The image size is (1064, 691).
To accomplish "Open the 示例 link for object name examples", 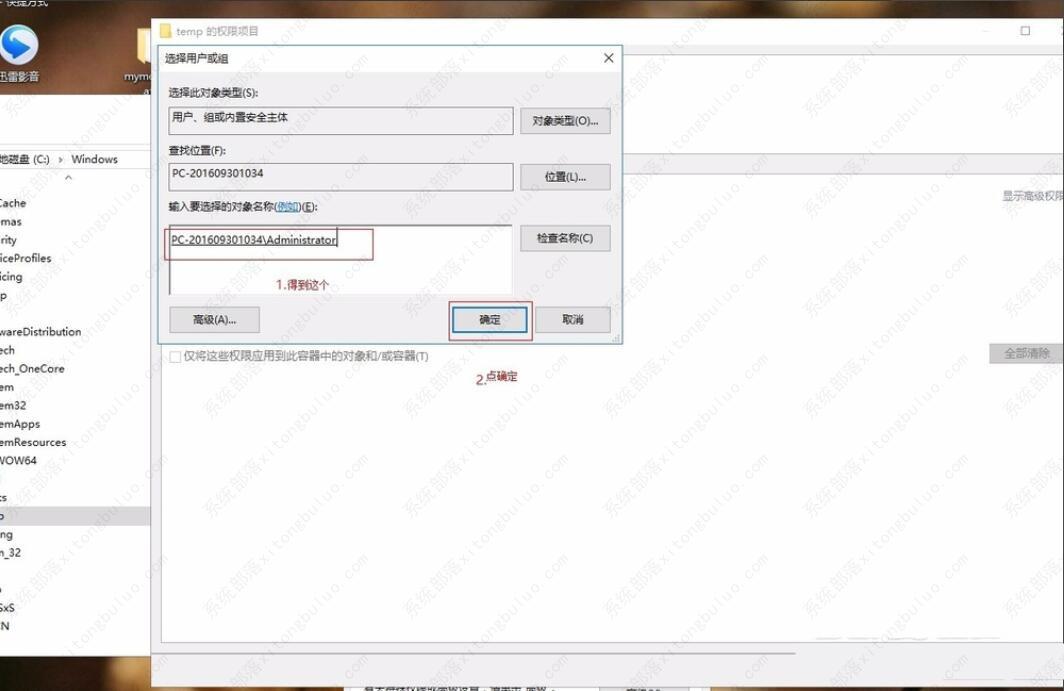I will pyautogui.click(x=287, y=206).
